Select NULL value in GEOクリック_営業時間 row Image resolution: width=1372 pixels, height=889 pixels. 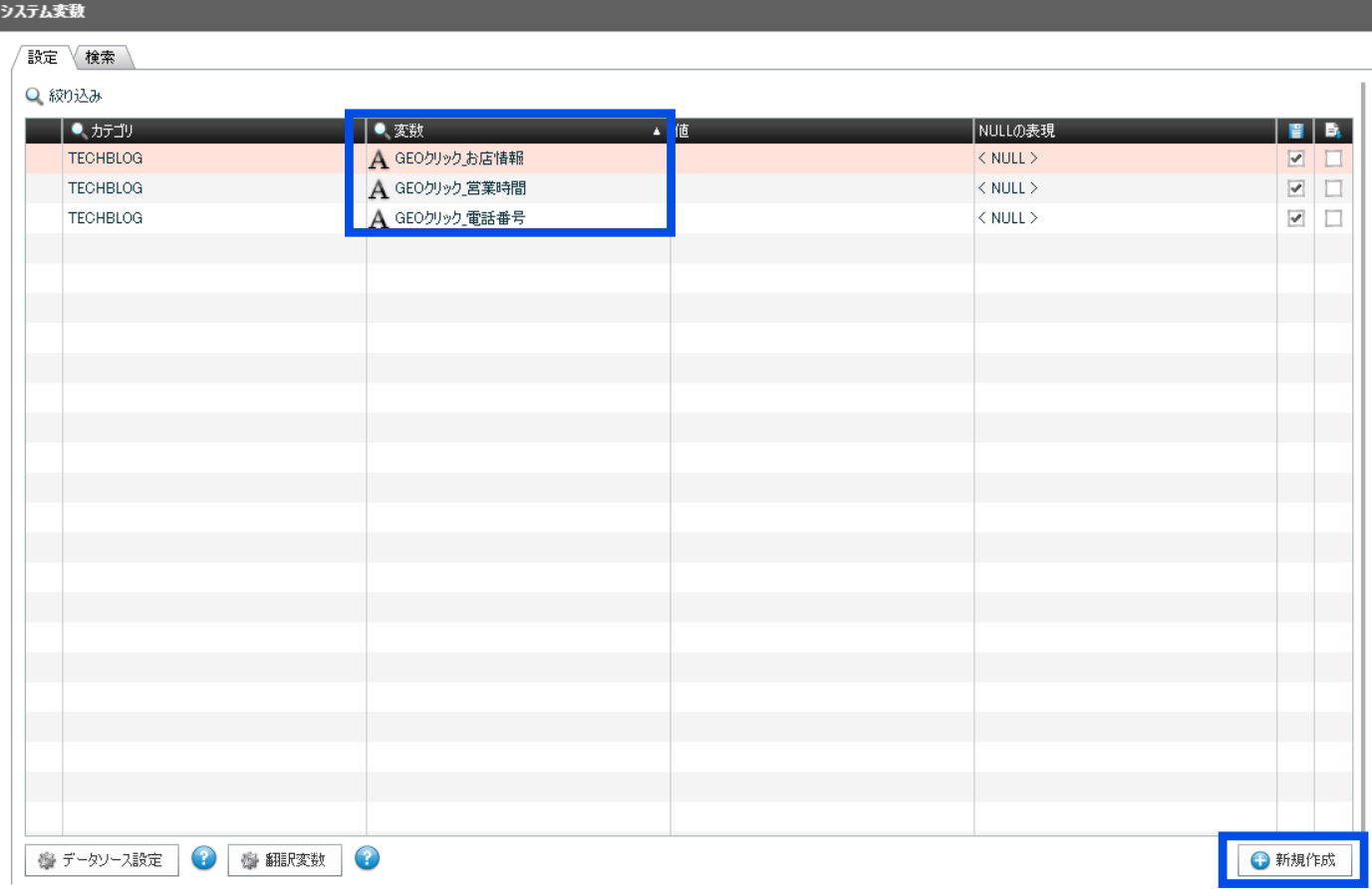pos(1007,188)
